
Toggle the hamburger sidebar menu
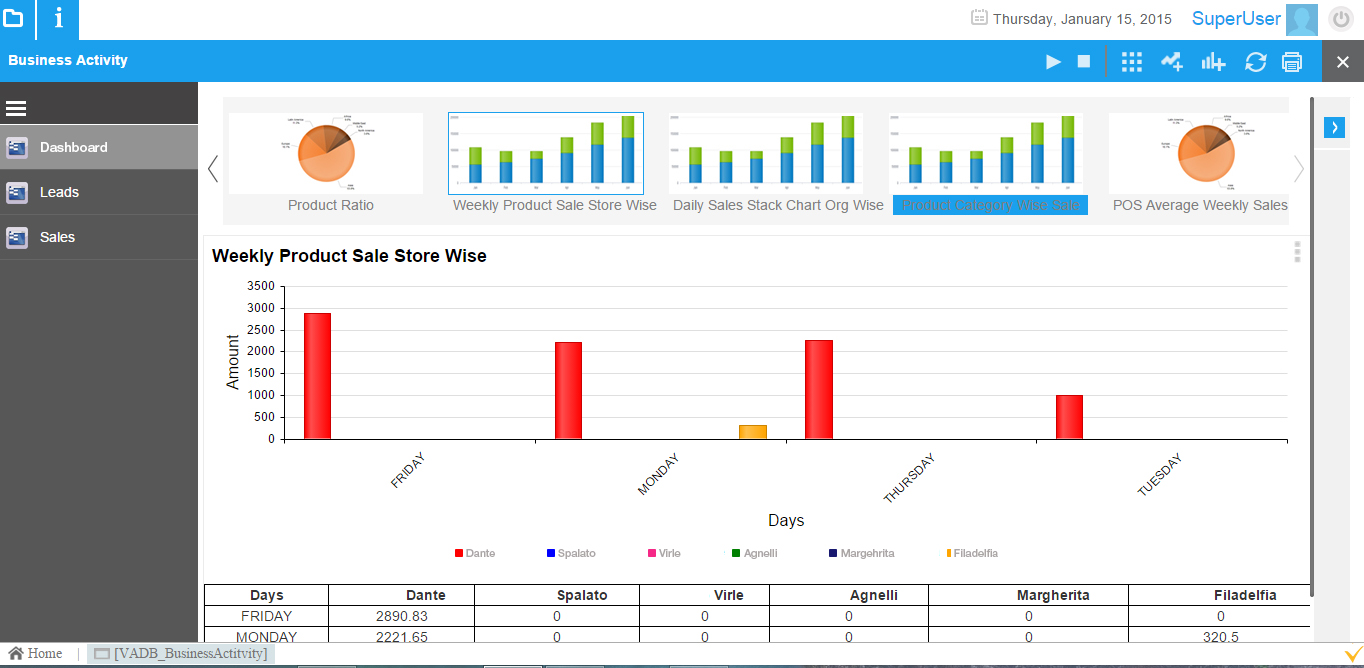(x=16, y=109)
